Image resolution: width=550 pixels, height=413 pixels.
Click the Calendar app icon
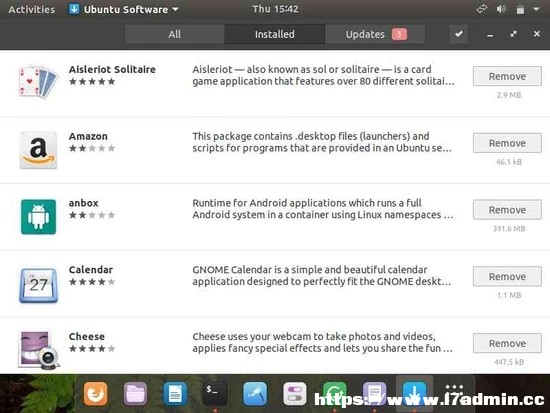[x=38, y=285]
